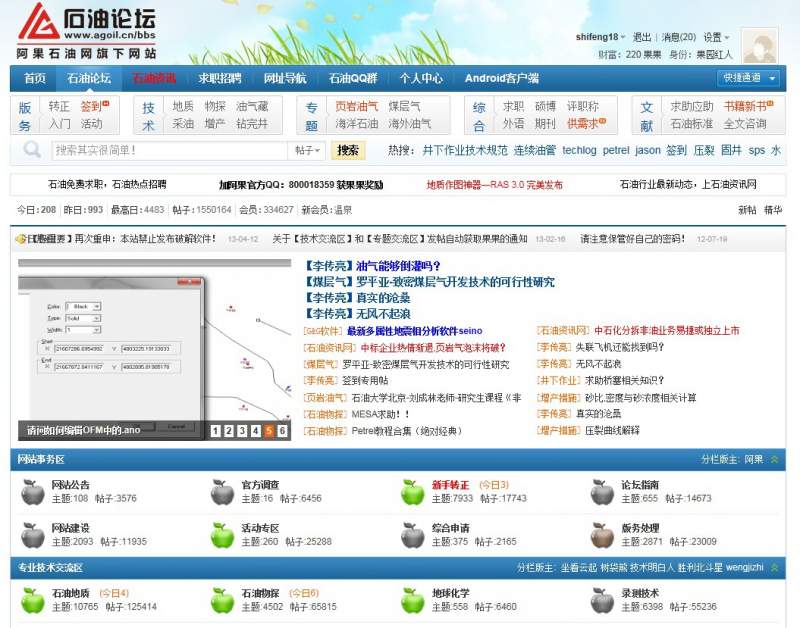Click the 签到 check-in link
Image resolution: width=800 pixels, height=628 pixels.
click(91, 106)
